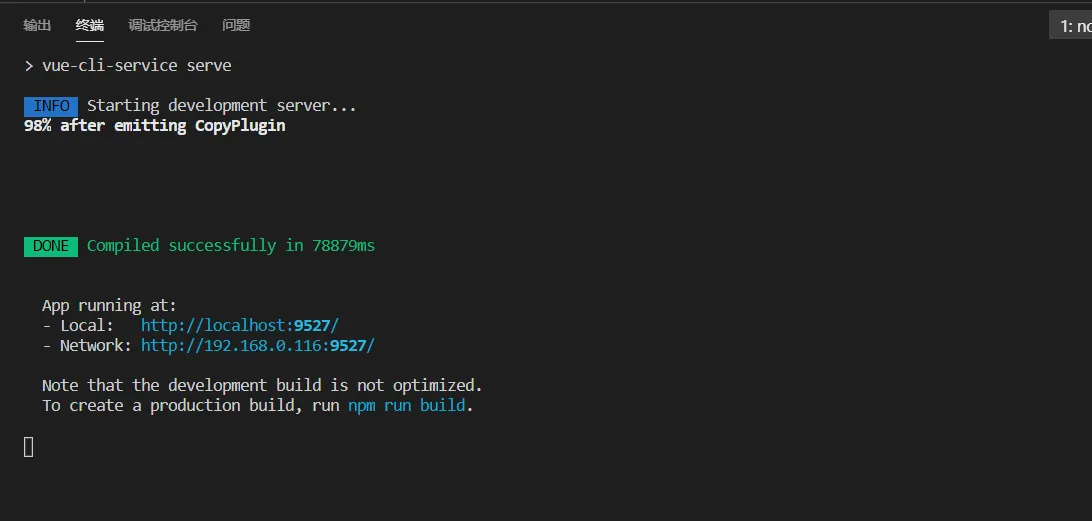Click the "Compiled successfully in 78879ms" message
Viewport: 1092px width, 521px height.
[x=231, y=245]
